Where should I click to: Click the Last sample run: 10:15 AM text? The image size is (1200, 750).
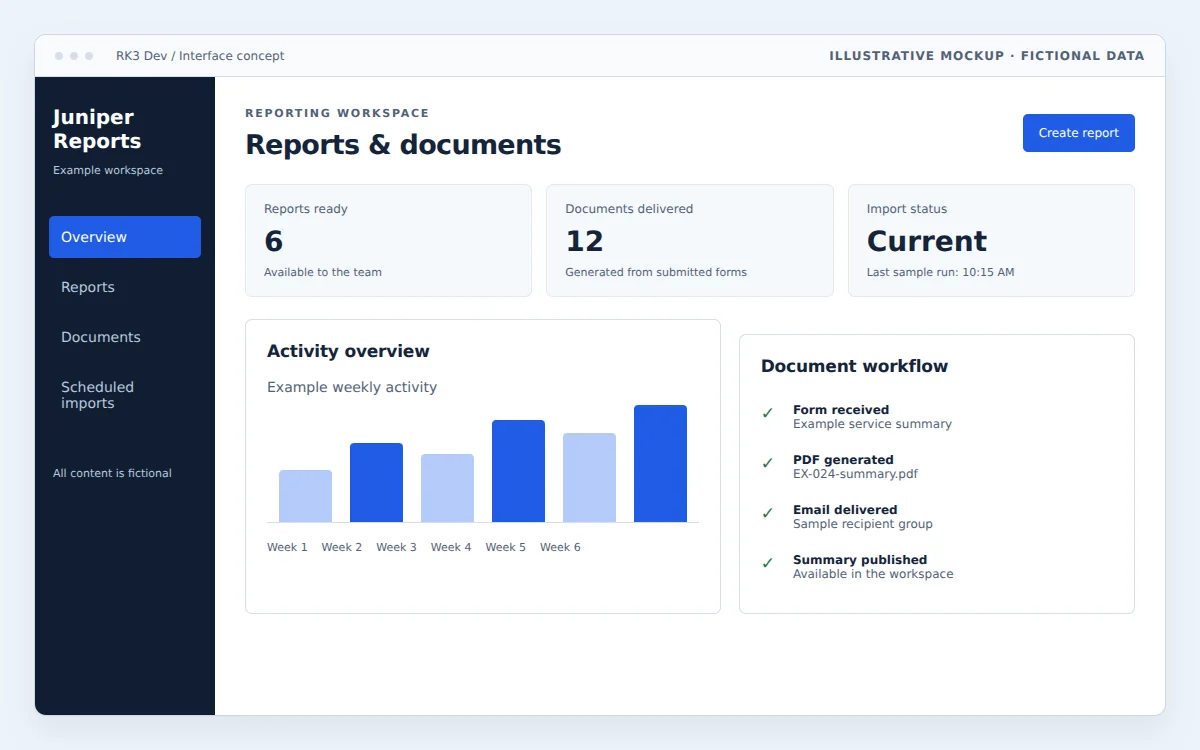[x=940, y=272]
